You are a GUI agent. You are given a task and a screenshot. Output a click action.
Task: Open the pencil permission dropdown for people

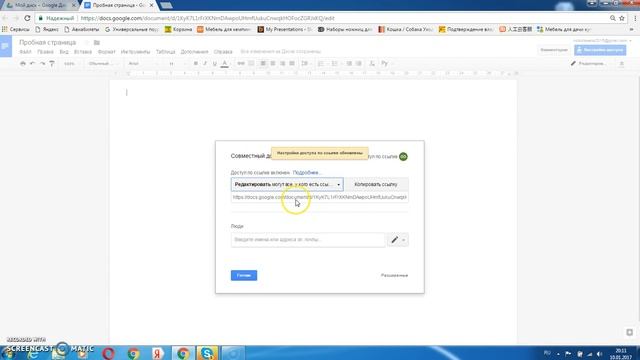coord(398,240)
